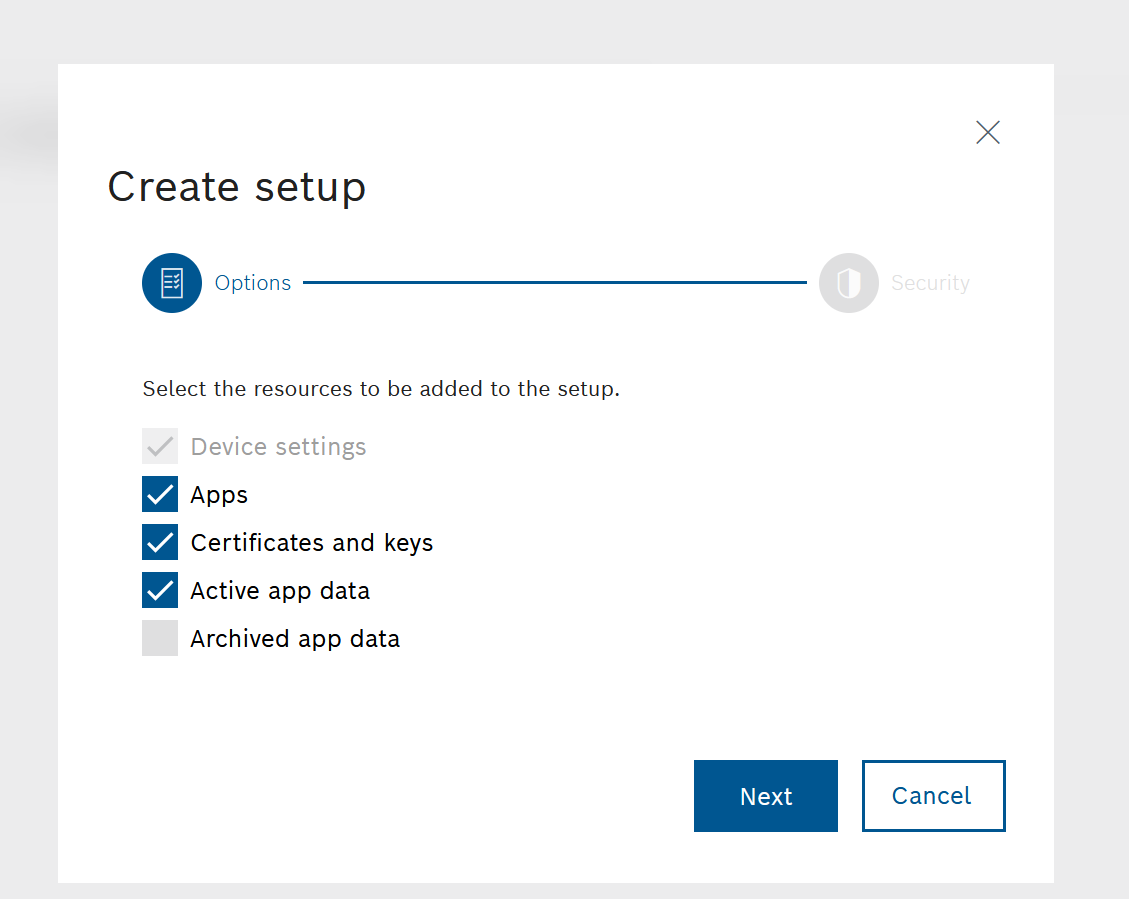Click the Cancel button
This screenshot has height=899, width=1129.
pyautogui.click(x=933, y=796)
